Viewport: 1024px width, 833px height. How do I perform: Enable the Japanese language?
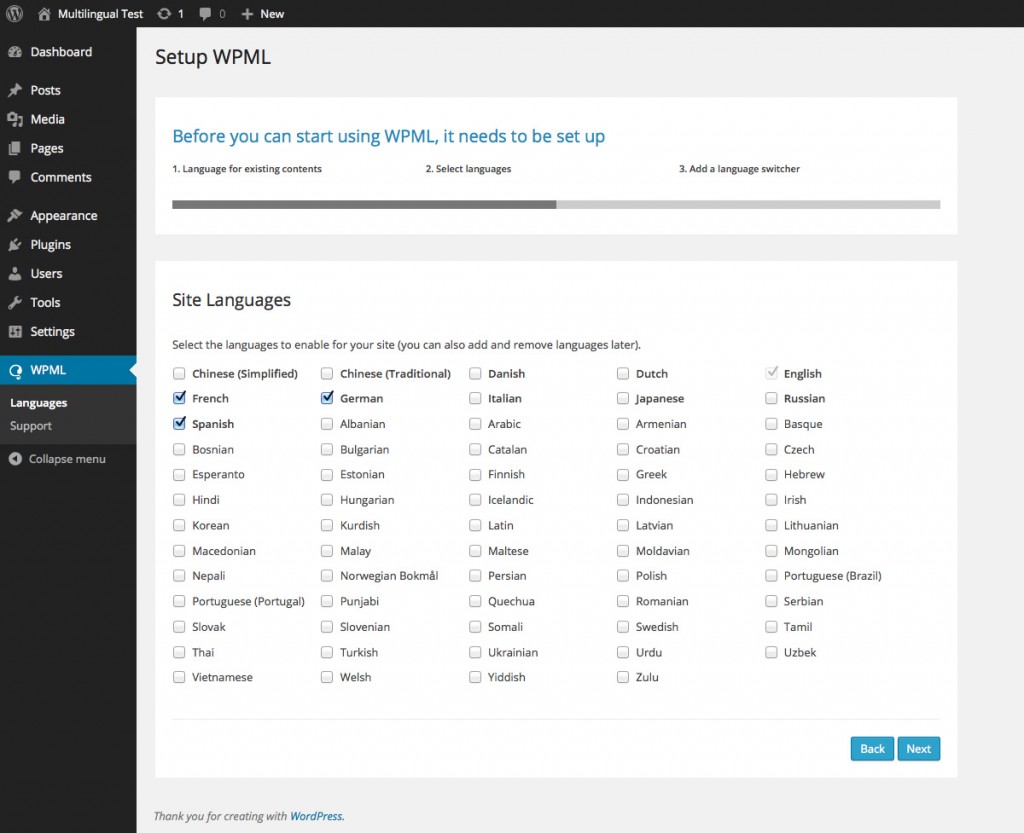coord(623,398)
